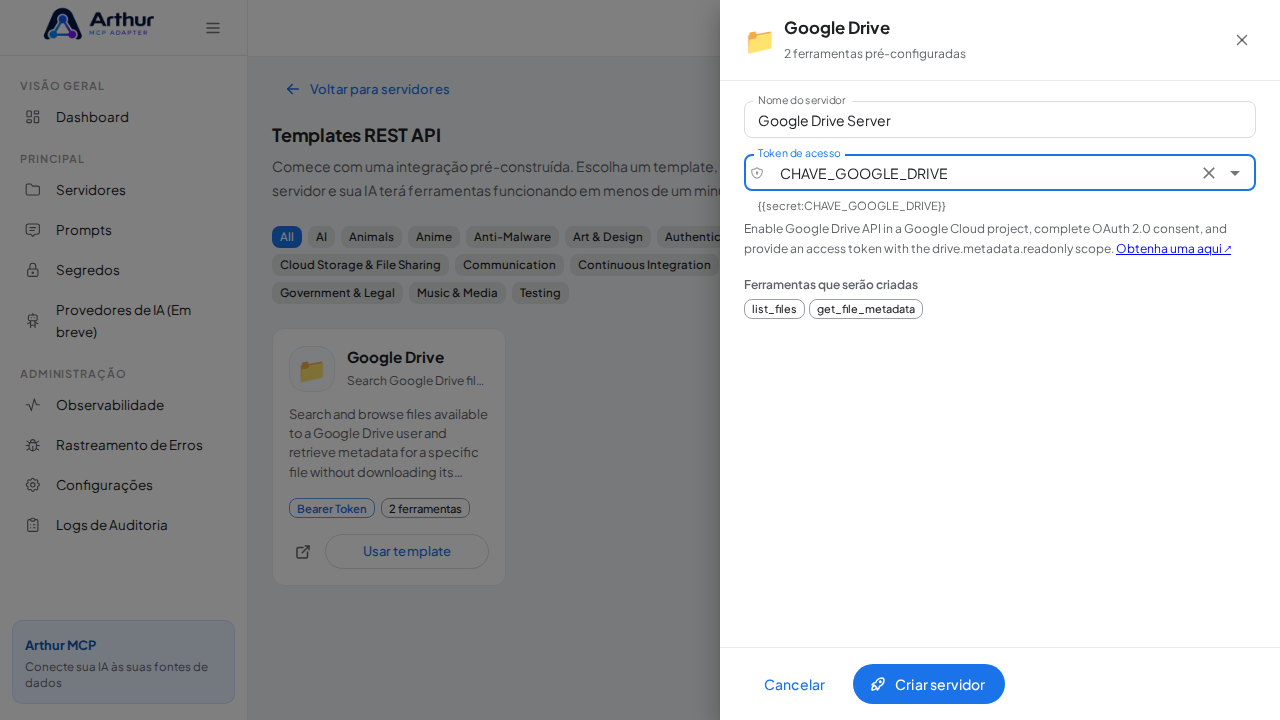Click the Logs de Auditoria clipboard icon

33,525
